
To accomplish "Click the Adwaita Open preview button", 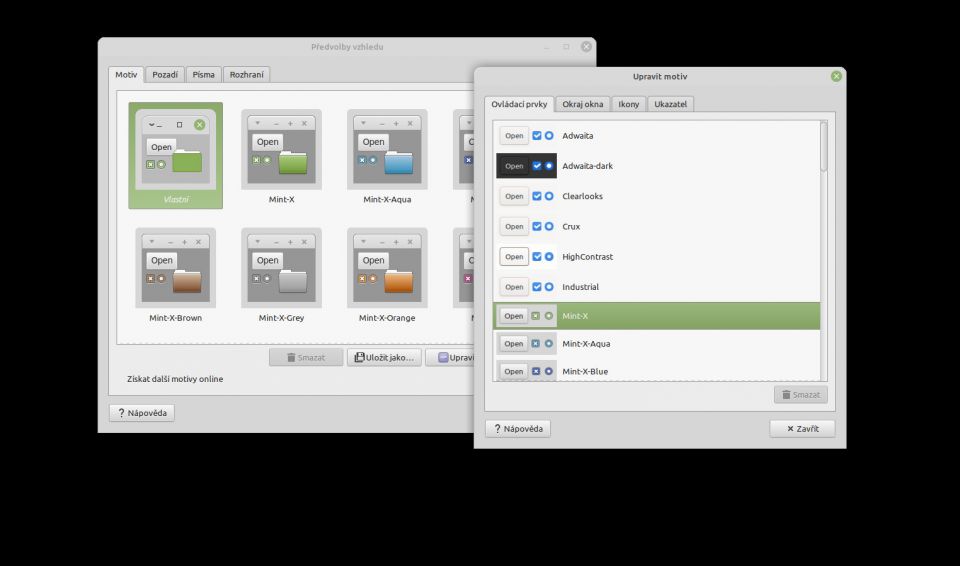I will coord(514,136).
